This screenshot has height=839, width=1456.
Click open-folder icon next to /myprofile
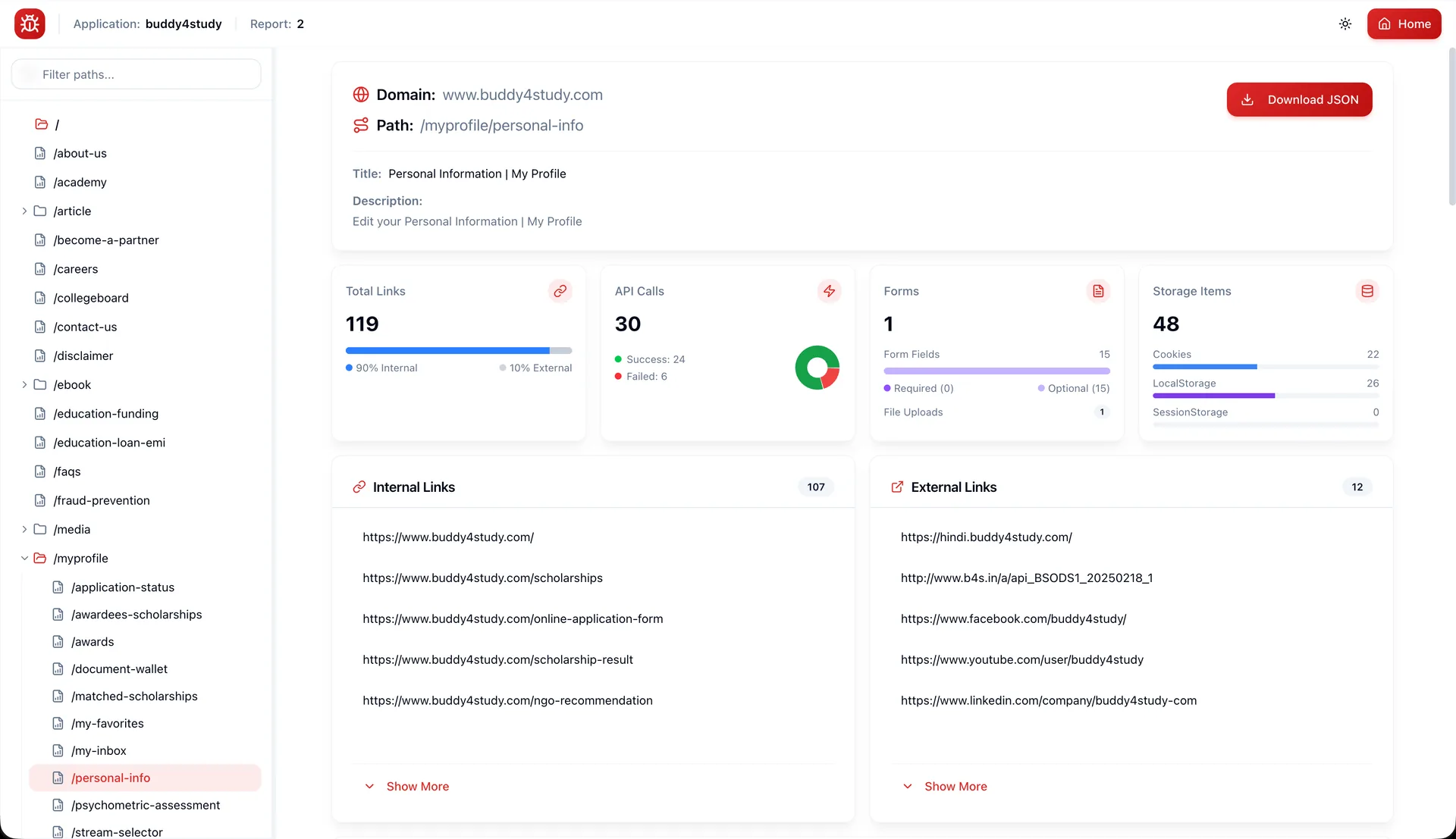tap(40, 559)
